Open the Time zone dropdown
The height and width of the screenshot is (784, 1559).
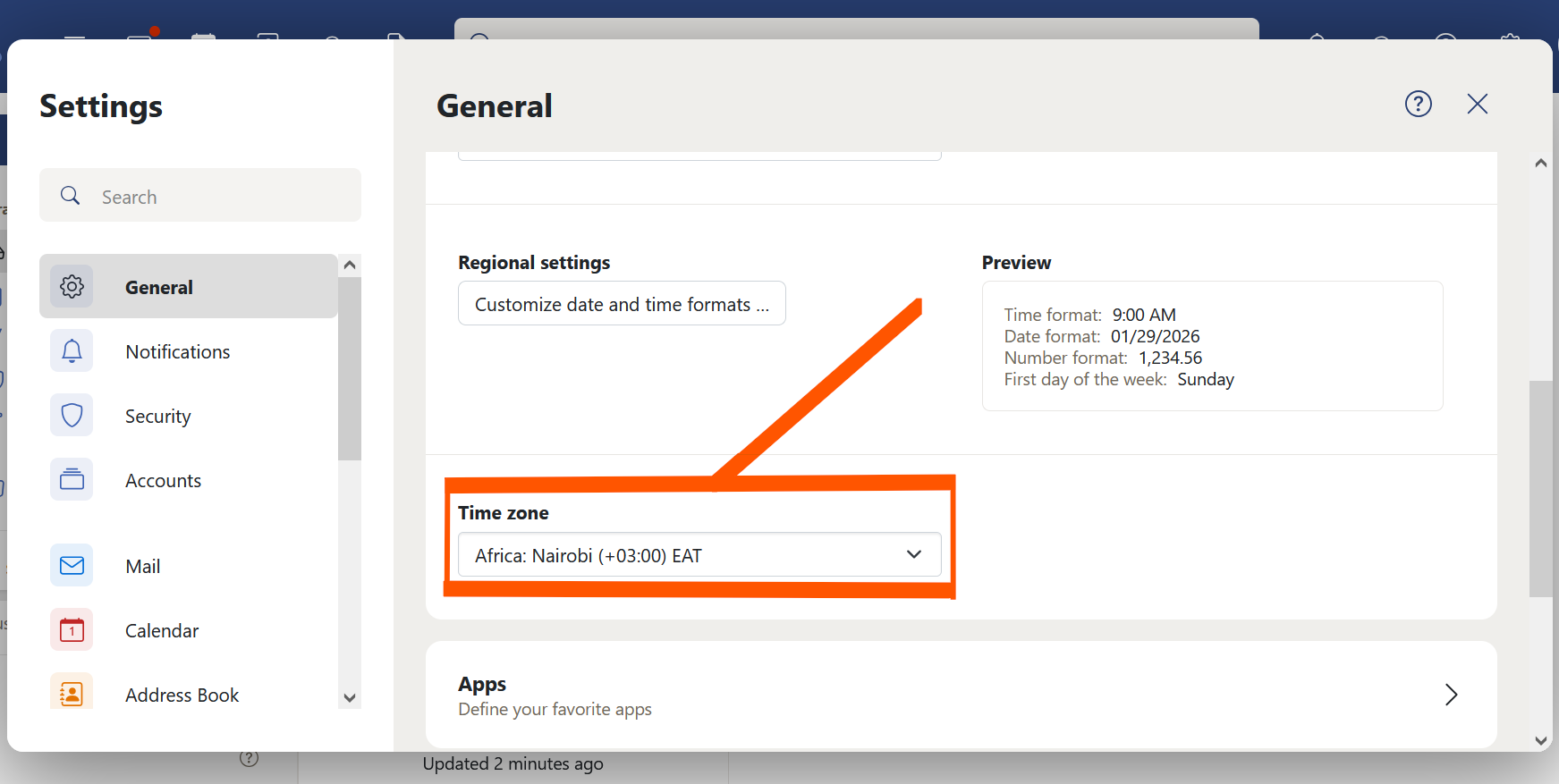pos(699,555)
